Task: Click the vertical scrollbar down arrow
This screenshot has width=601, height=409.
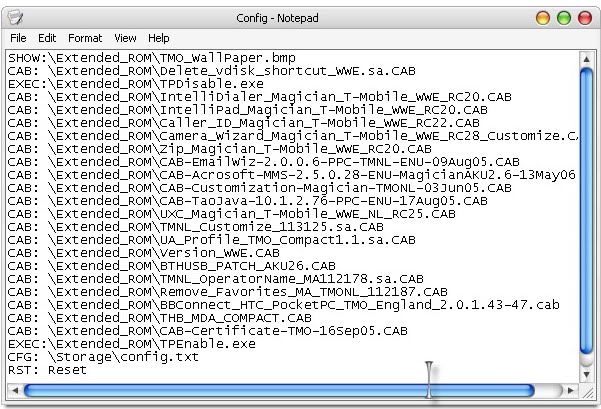Action: coord(587,372)
